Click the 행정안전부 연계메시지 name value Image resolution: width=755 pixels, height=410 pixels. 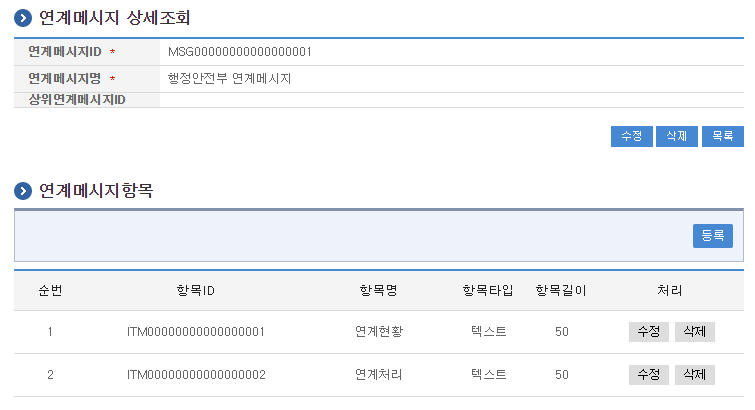tap(229, 78)
